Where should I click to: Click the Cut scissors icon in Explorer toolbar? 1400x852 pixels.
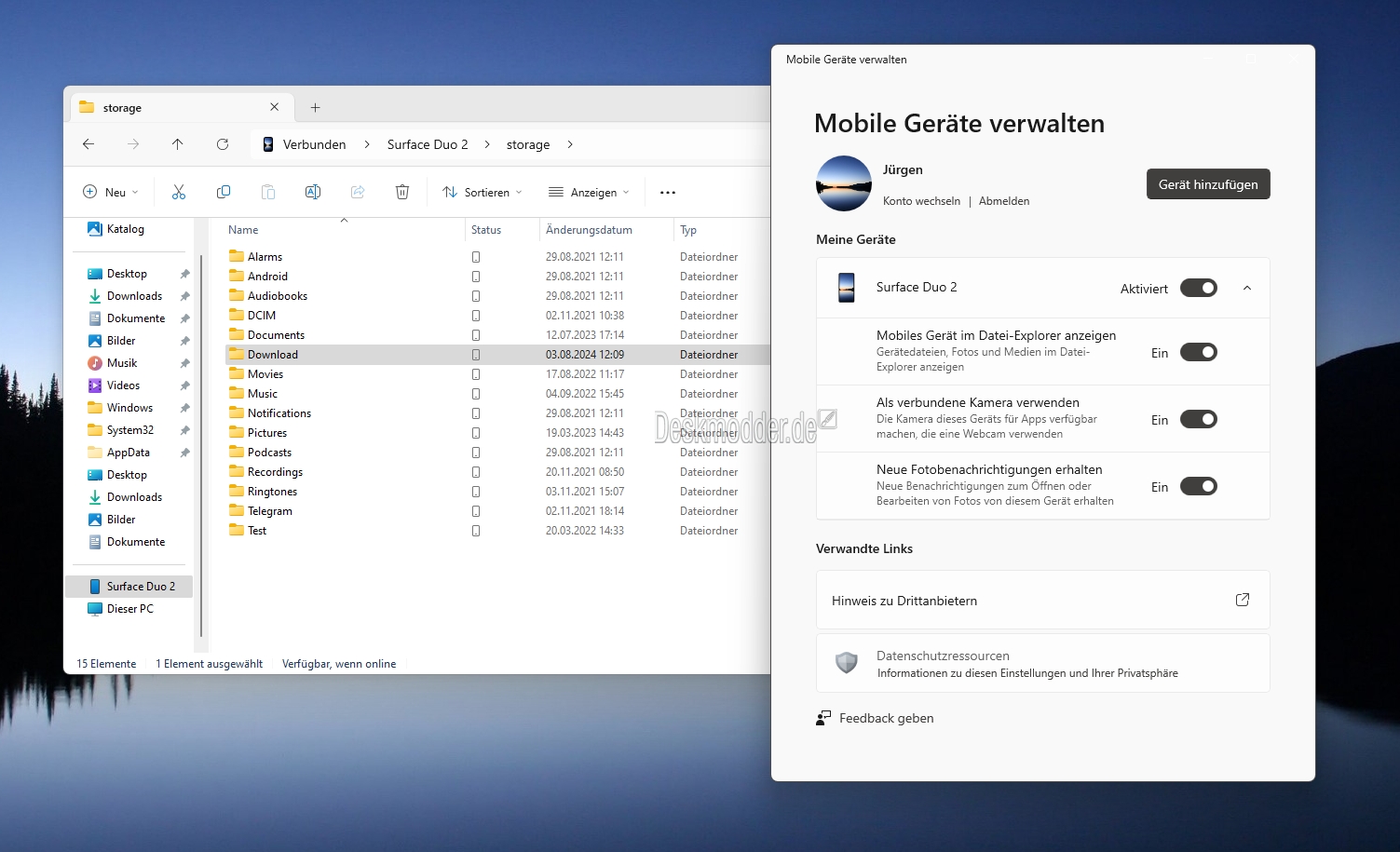179,192
